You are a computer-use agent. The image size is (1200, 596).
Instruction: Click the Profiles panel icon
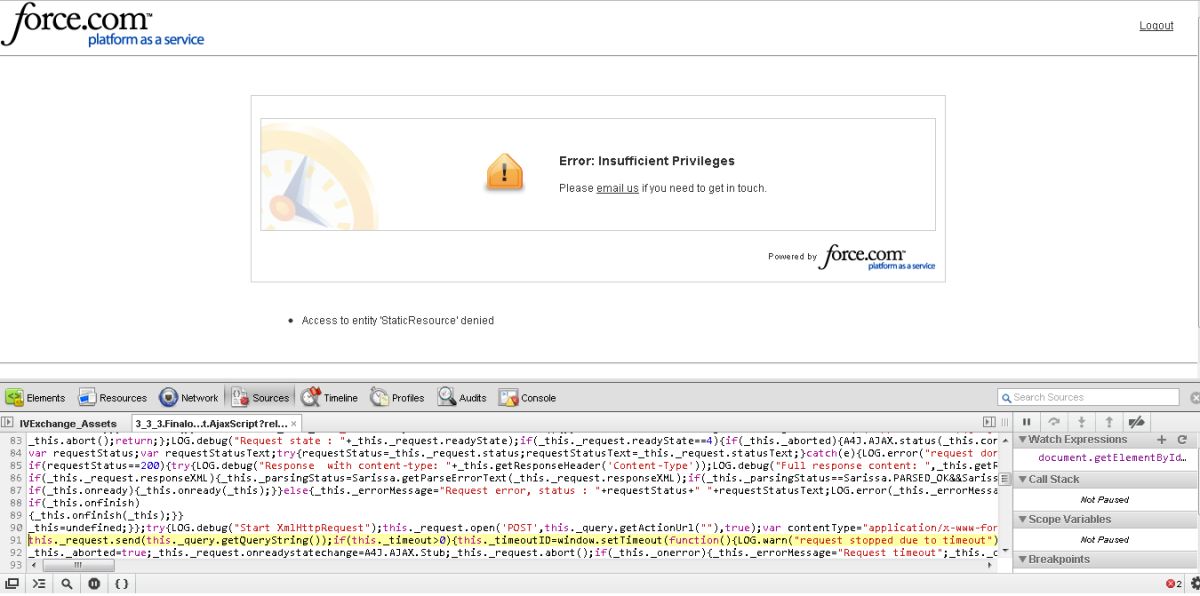(379, 398)
